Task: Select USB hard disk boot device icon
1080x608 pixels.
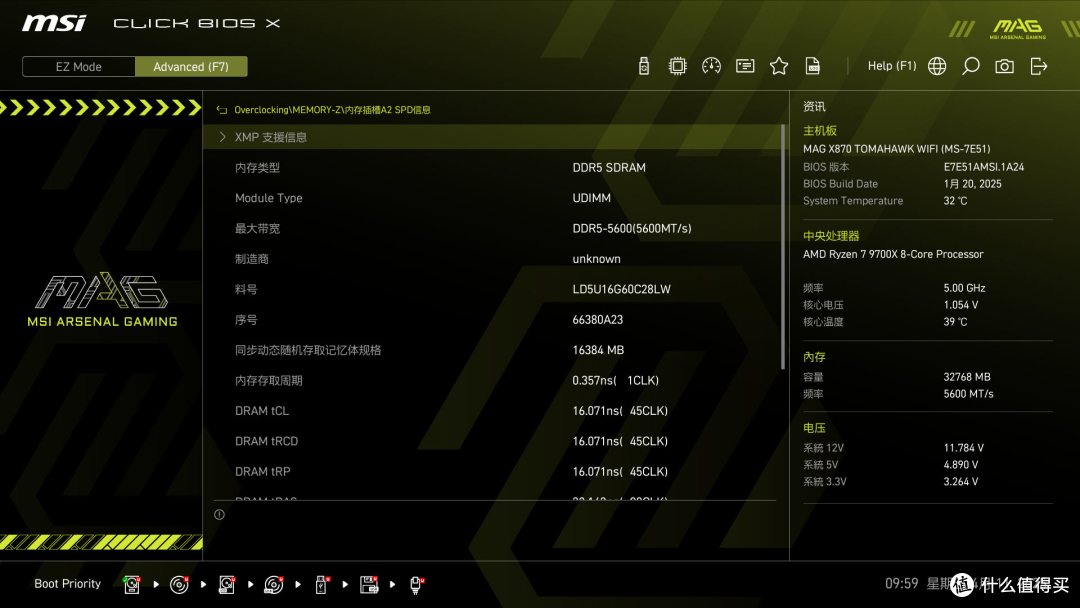Action: [227, 585]
